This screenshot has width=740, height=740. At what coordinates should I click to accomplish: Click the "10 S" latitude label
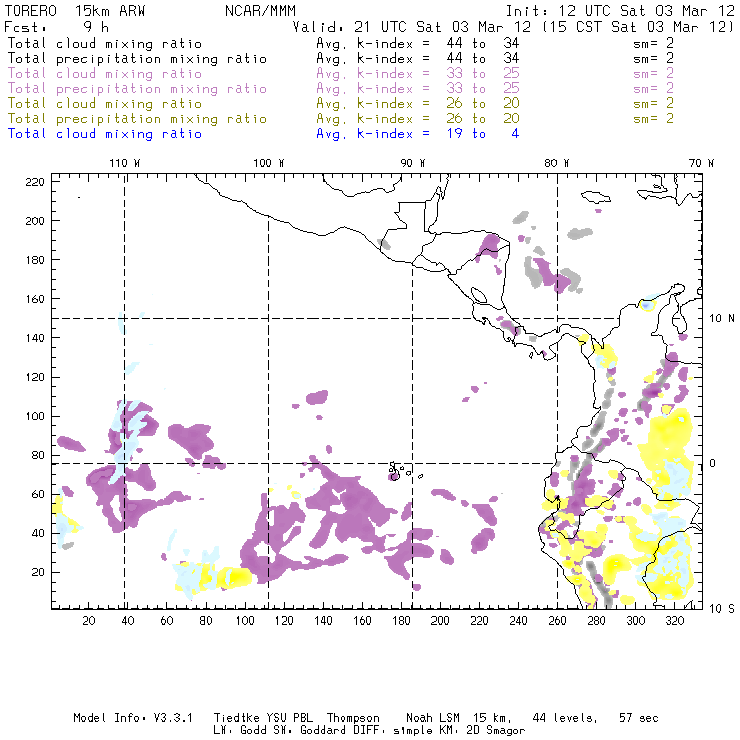(722, 609)
